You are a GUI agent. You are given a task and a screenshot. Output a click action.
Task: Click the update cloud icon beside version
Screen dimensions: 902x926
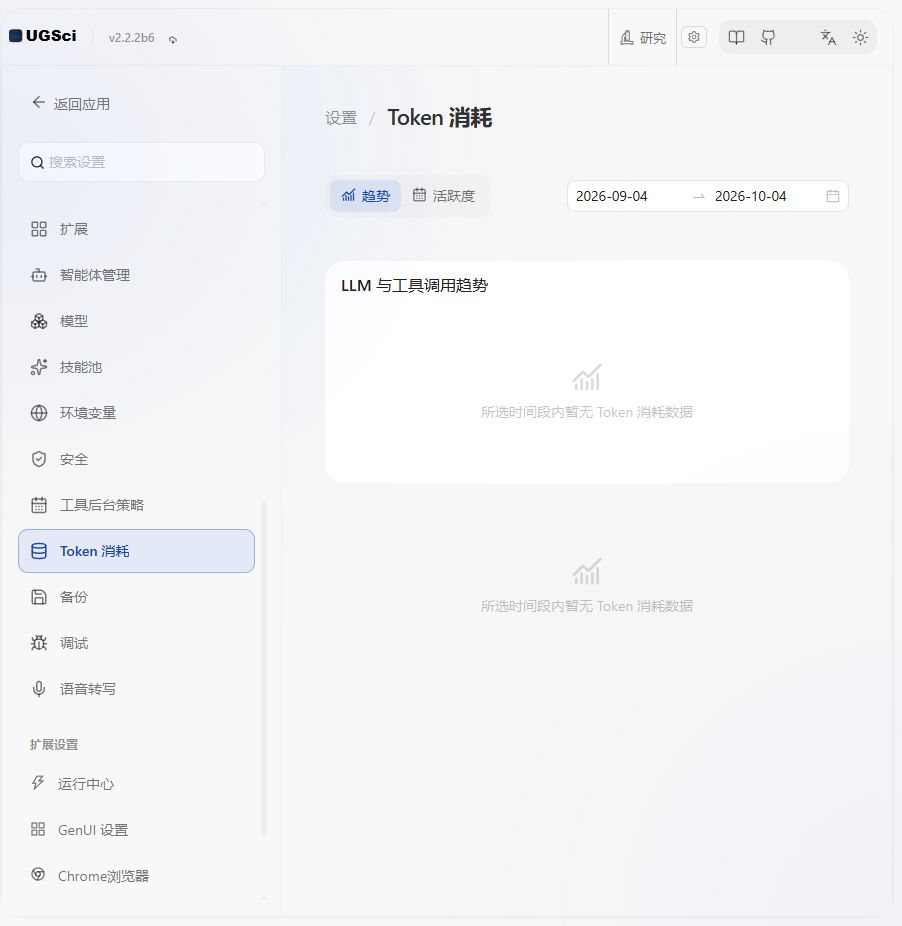tap(172, 39)
